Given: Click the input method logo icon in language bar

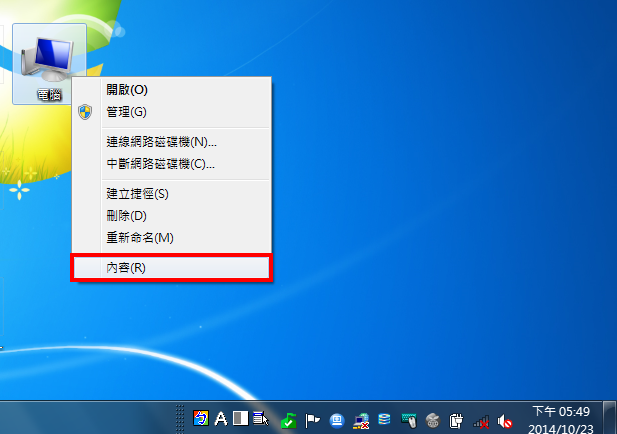Looking at the screenshot, I should click(200, 419).
